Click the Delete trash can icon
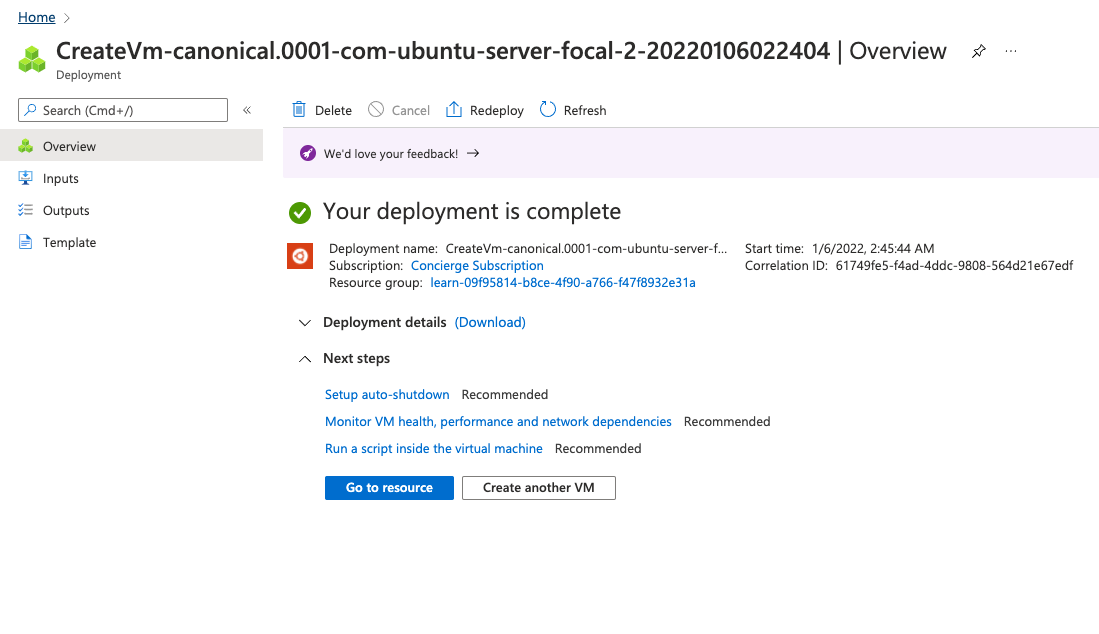This screenshot has width=1099, height=634. [299, 110]
